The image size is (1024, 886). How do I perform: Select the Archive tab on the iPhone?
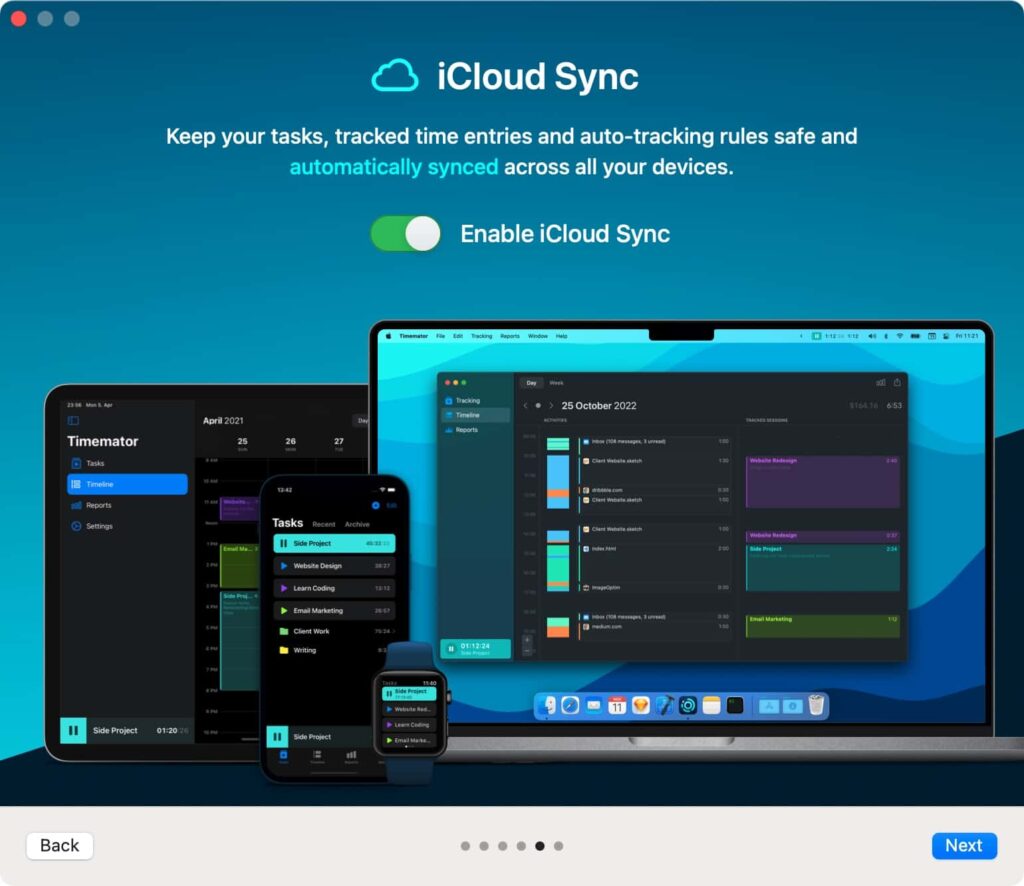coord(357,524)
